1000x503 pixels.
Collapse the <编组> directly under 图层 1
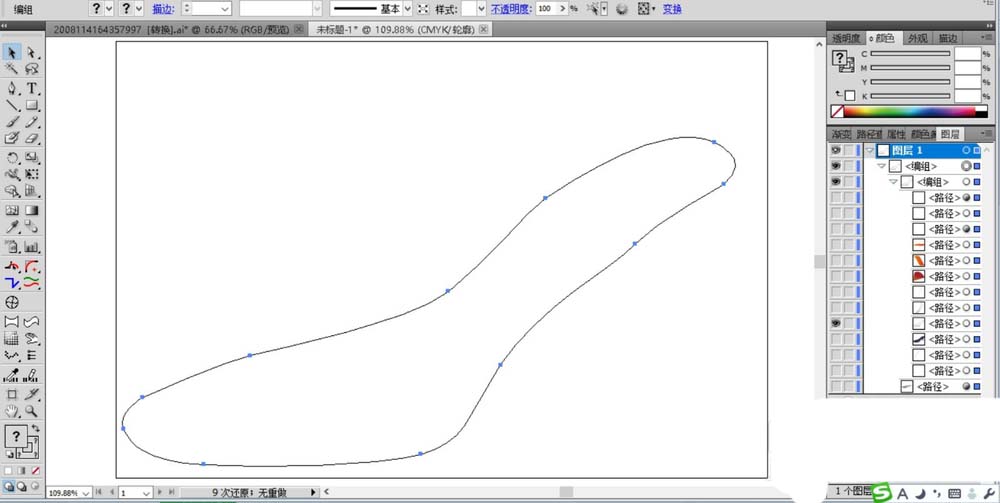881,166
